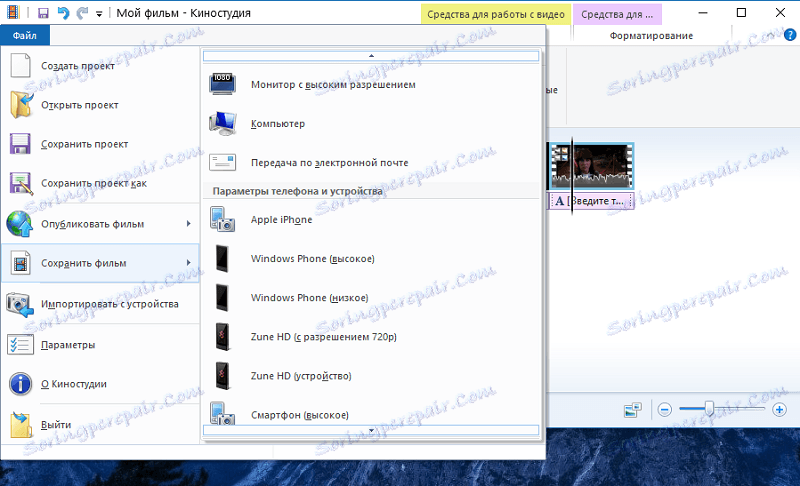Select Zune HD (устройство) preset
The height and width of the screenshot is (486, 800).
click(x=371, y=376)
